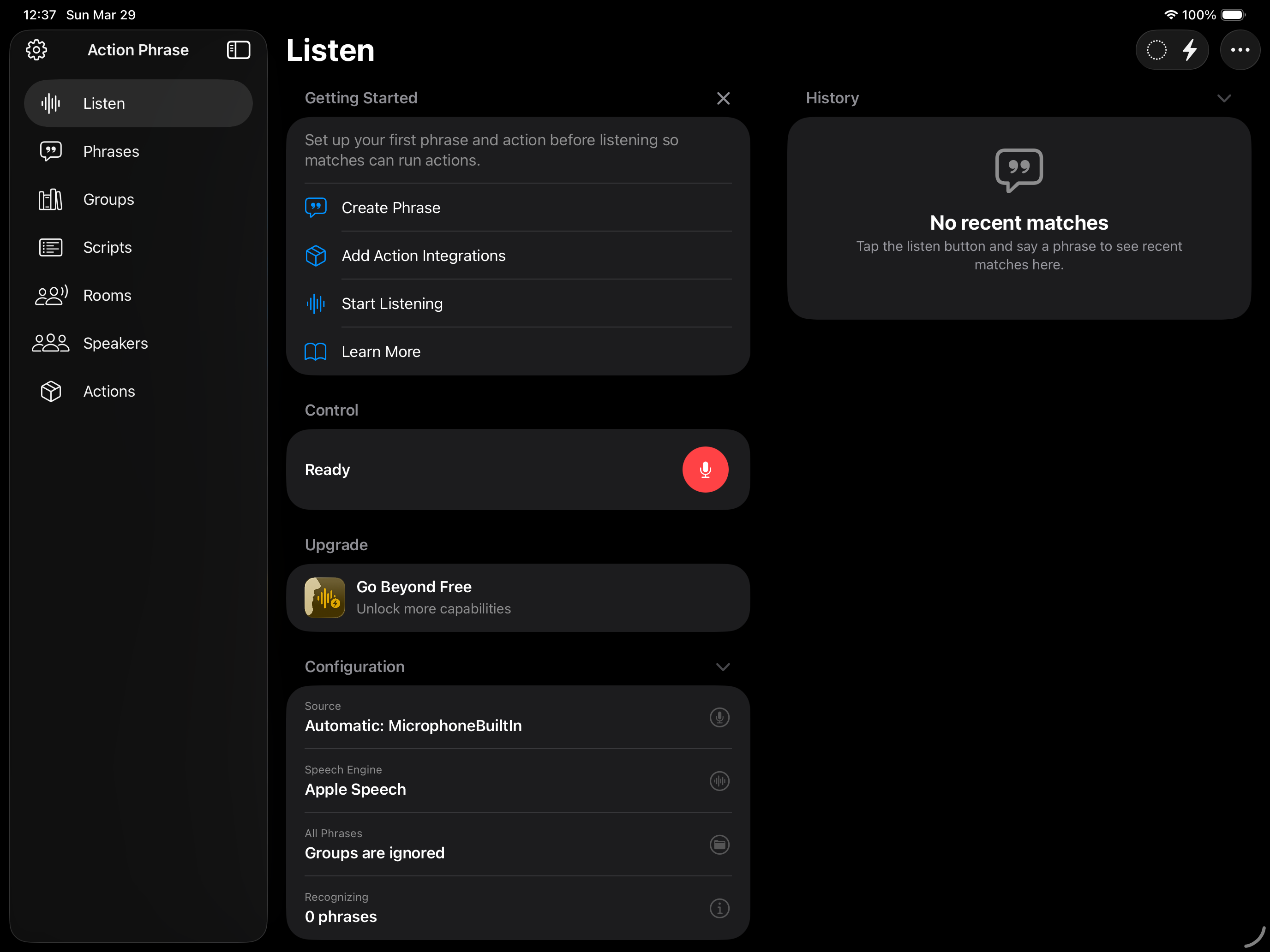Viewport: 1270px width, 952px height.
Task: Click the lightning bolt icon
Action: click(x=1190, y=50)
